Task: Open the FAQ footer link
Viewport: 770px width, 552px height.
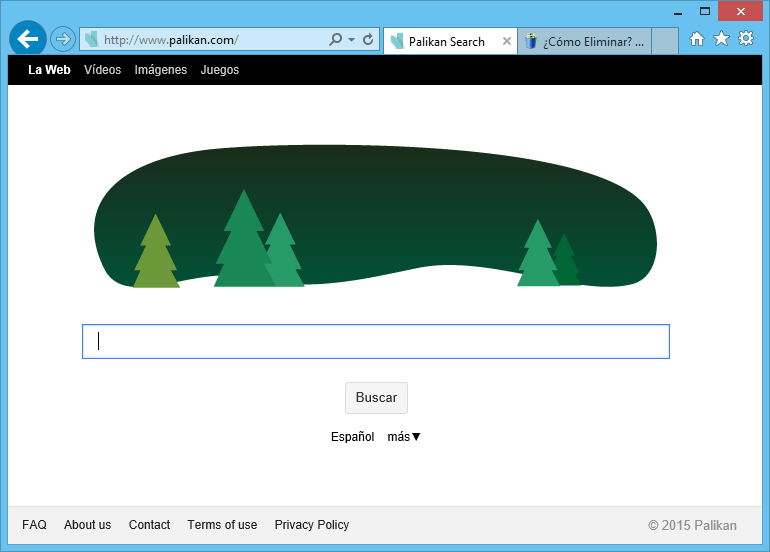Action: (34, 524)
